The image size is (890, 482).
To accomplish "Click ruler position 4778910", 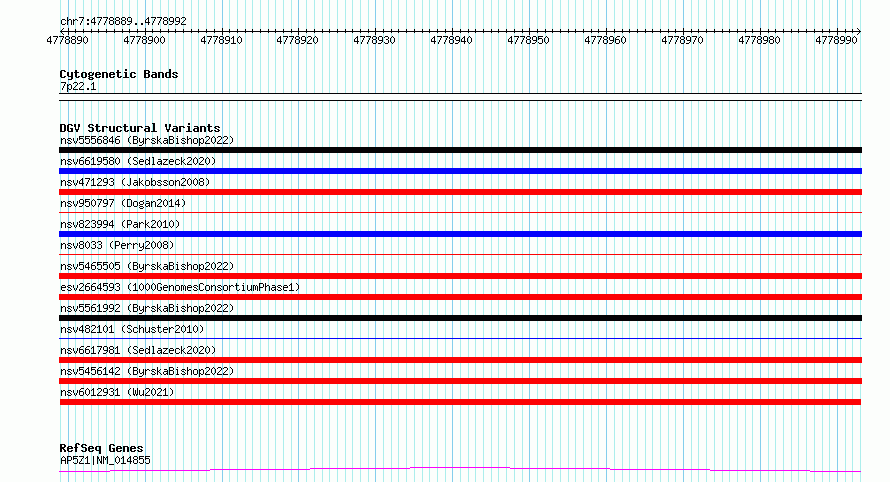I will pos(221,40).
